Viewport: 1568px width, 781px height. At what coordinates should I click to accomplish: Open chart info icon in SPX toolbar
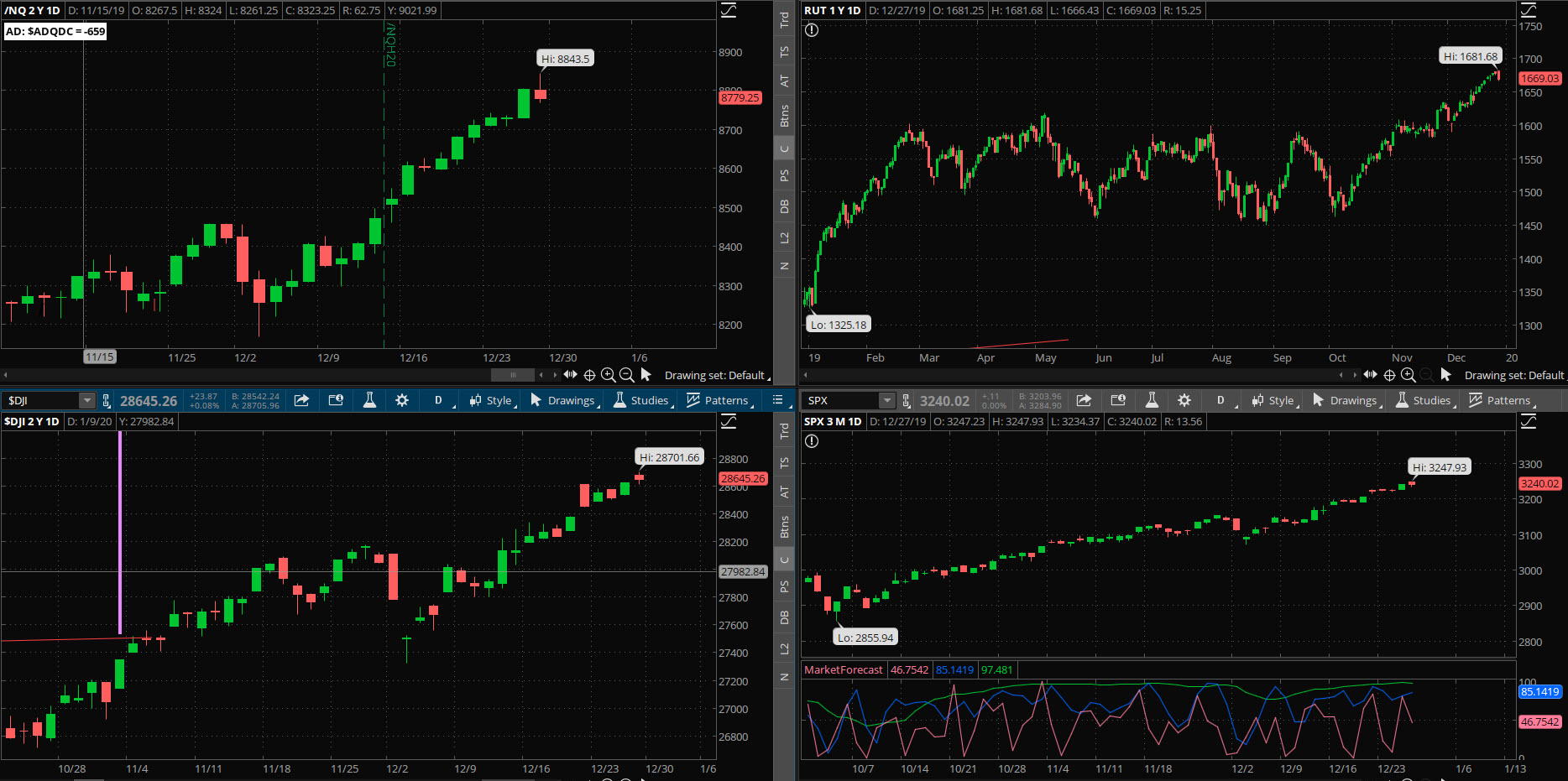click(x=1118, y=400)
